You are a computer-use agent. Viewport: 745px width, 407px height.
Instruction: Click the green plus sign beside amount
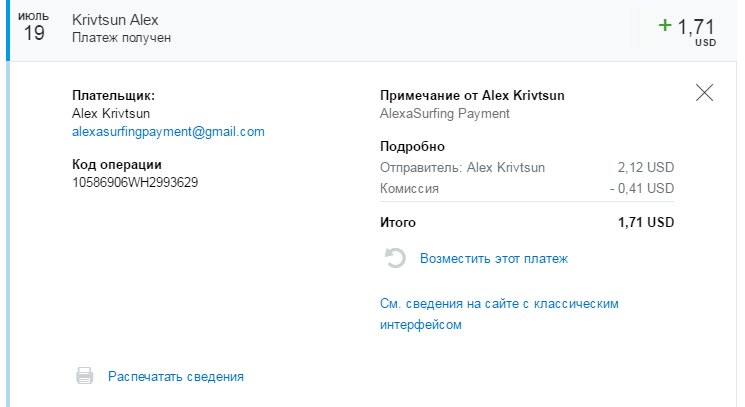pos(665,25)
